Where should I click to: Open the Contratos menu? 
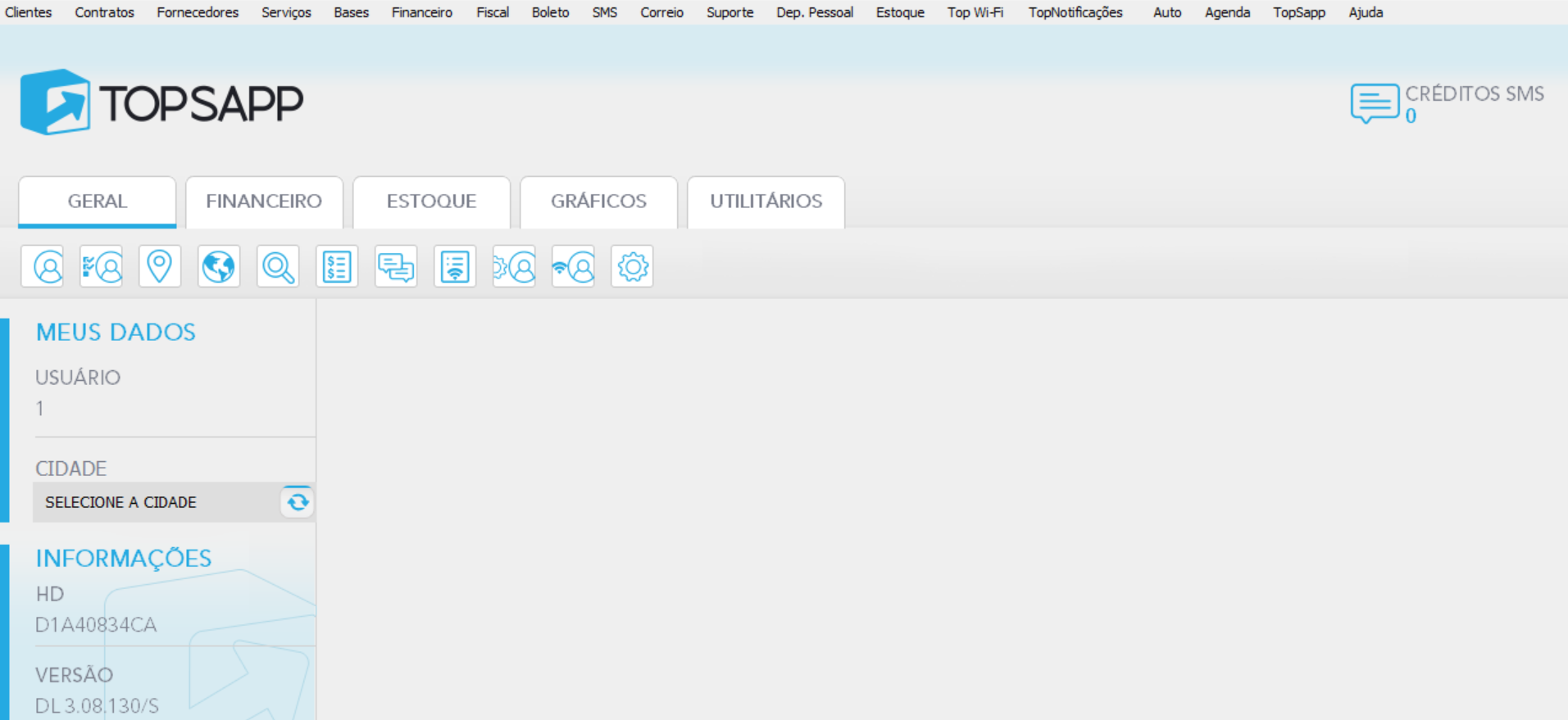[x=104, y=12]
